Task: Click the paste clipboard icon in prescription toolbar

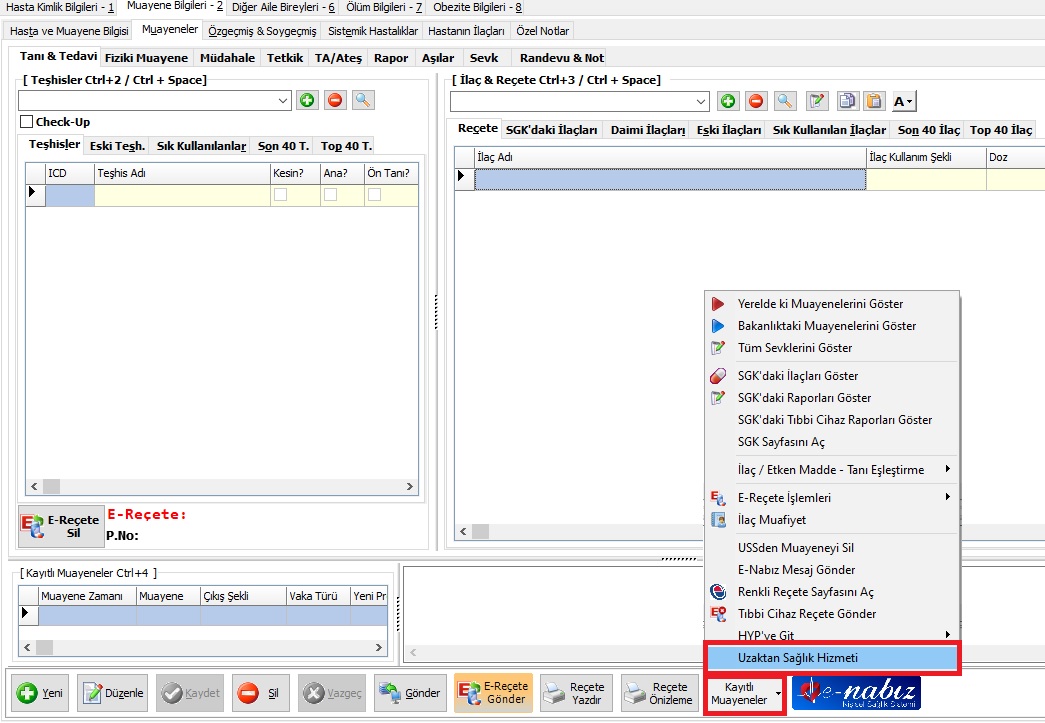Action: click(x=874, y=101)
